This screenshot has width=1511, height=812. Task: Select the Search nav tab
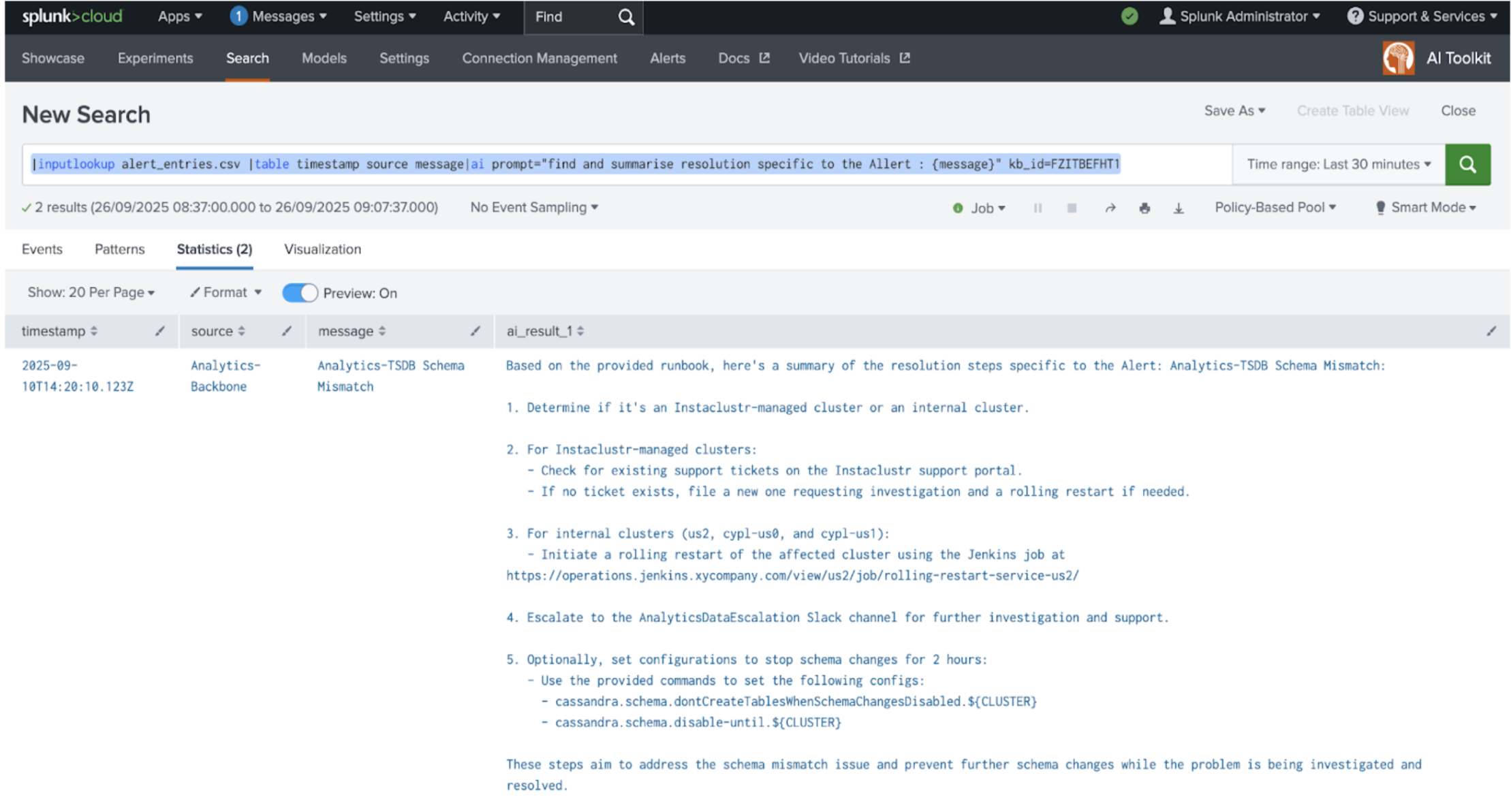pyautogui.click(x=247, y=58)
